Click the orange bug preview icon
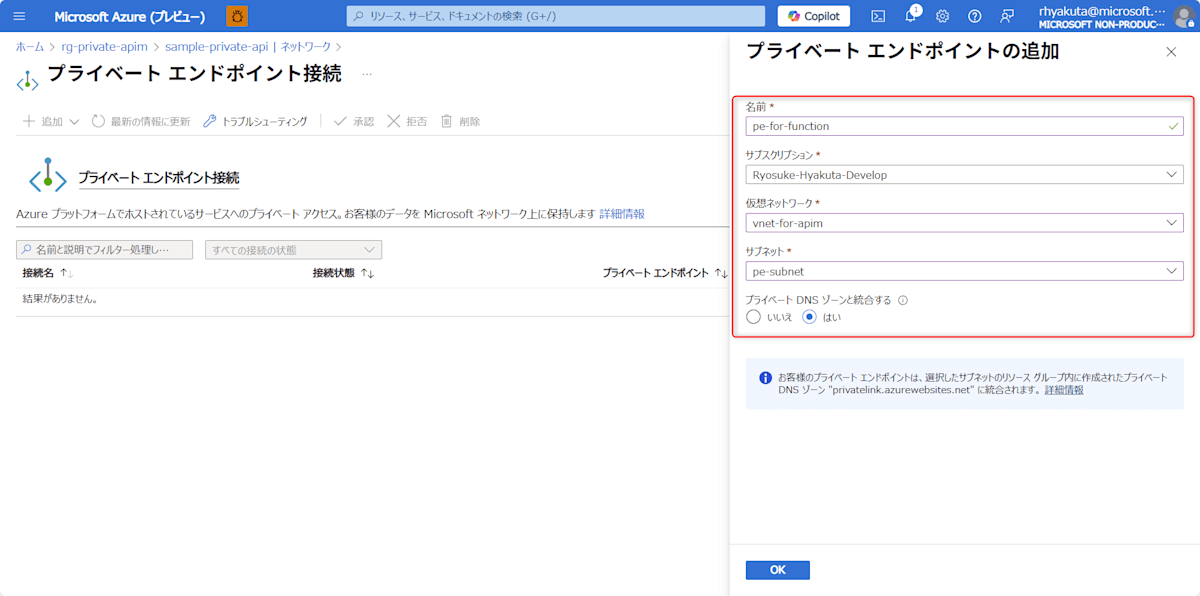Image resolution: width=1200 pixels, height=596 pixels. (237, 16)
